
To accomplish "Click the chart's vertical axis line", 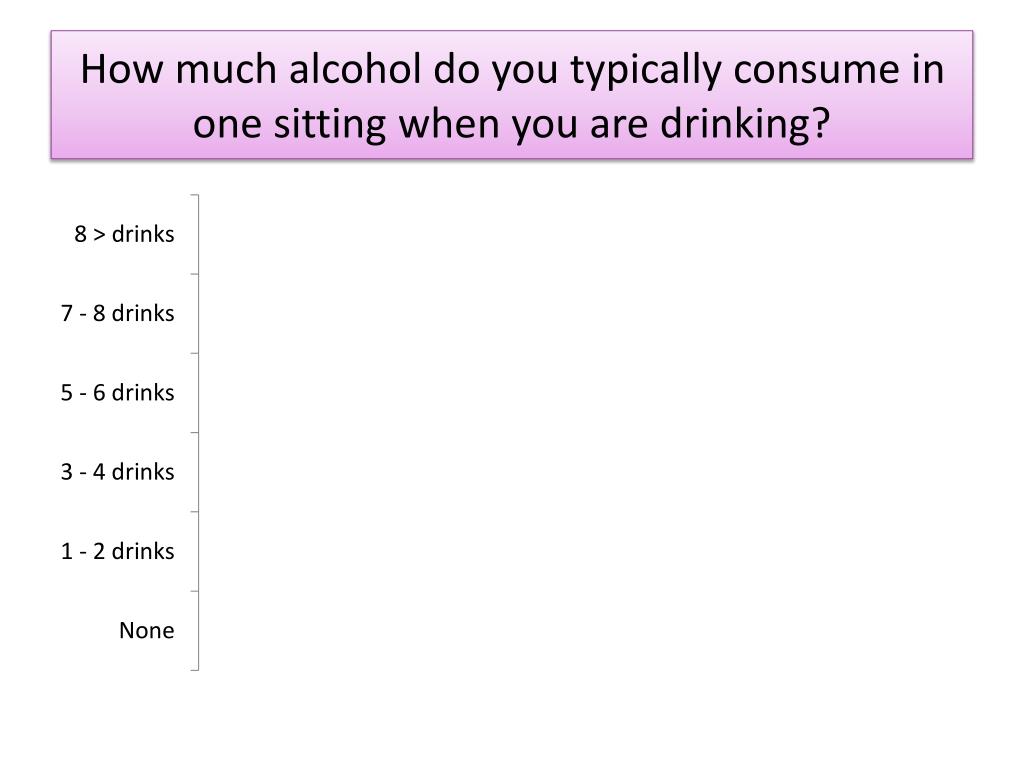I will [198, 432].
